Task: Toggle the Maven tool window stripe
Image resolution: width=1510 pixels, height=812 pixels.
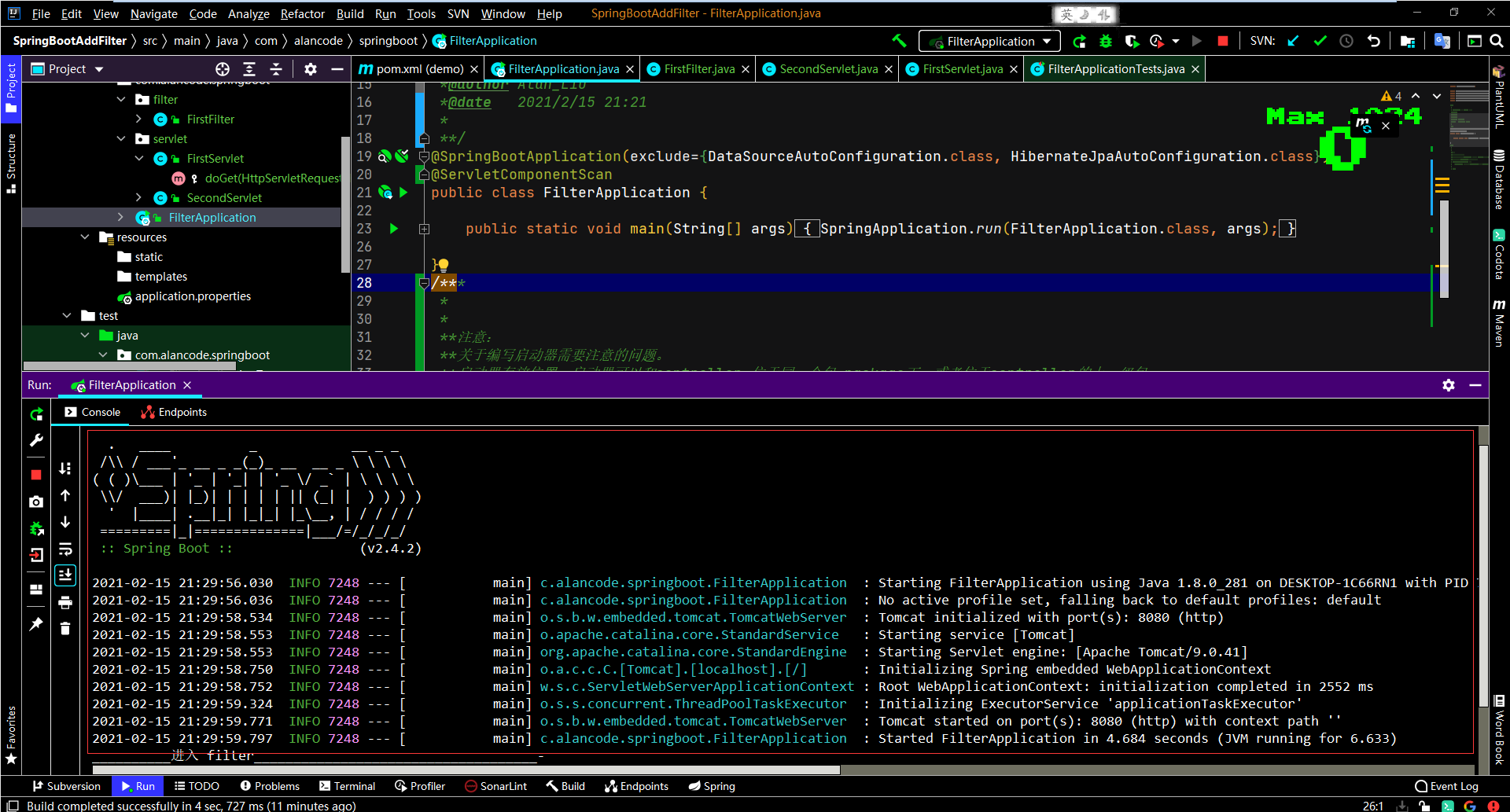Action: click(x=1499, y=322)
